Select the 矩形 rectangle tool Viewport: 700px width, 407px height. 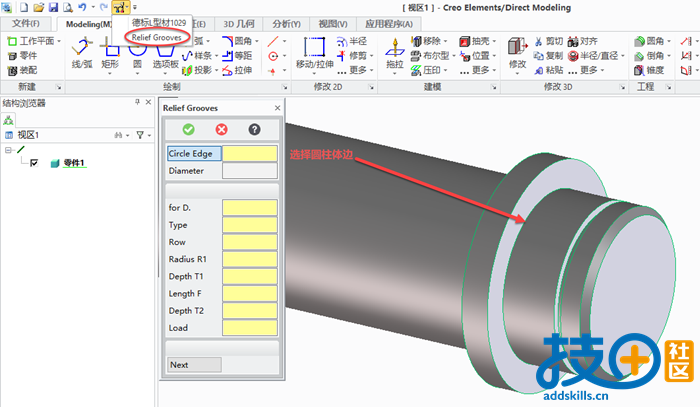click(x=110, y=53)
